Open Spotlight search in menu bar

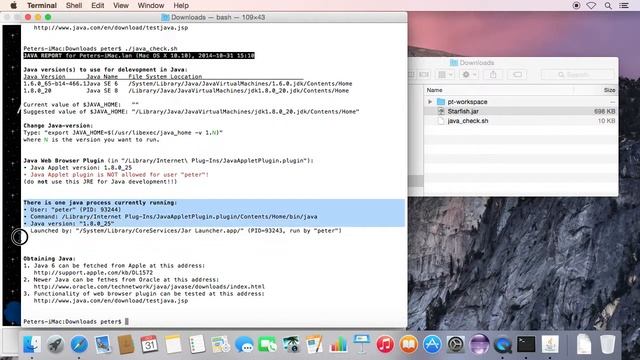click(x=608, y=5)
